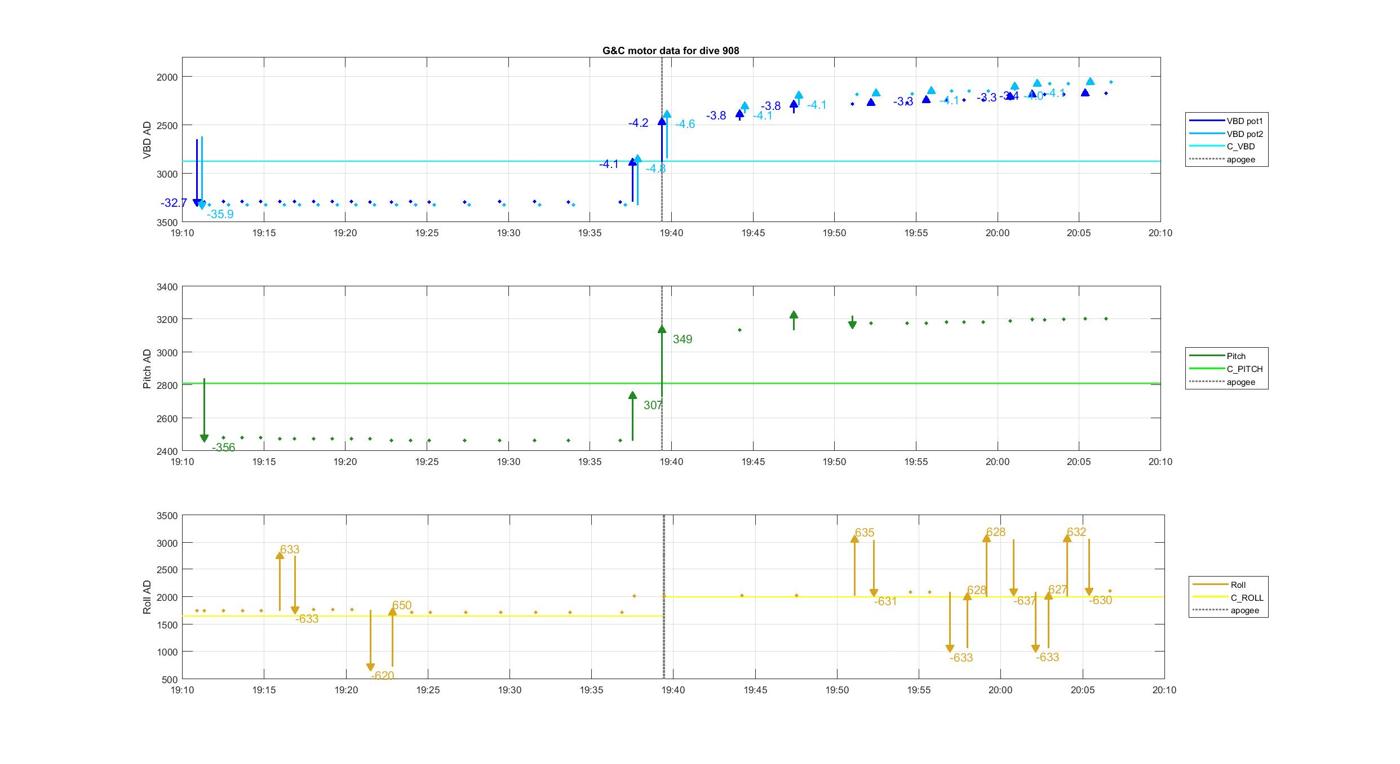Viewport: 1400px width, 764px height.
Task: Click the "307" pitch data label
Action: (x=653, y=406)
